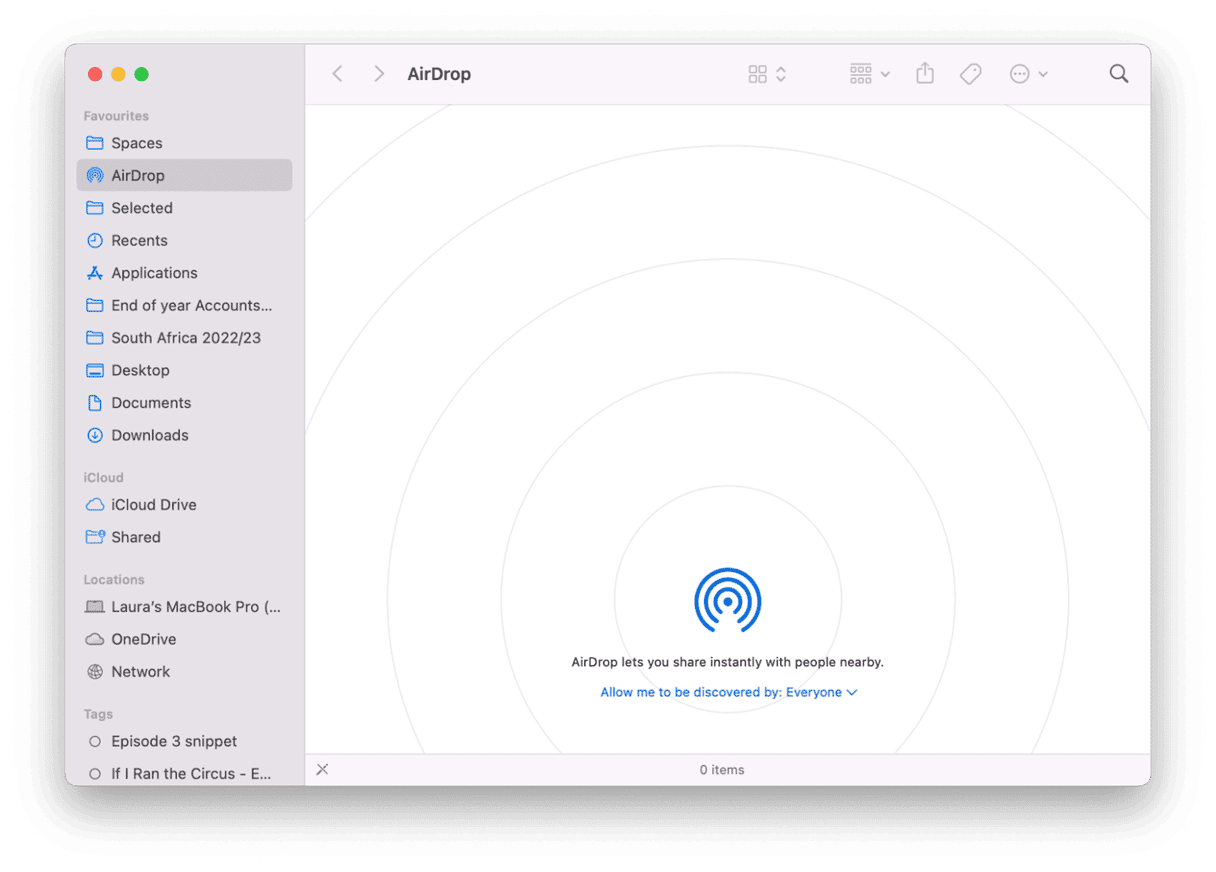Click the forward navigation arrow
1216x872 pixels.
click(378, 73)
